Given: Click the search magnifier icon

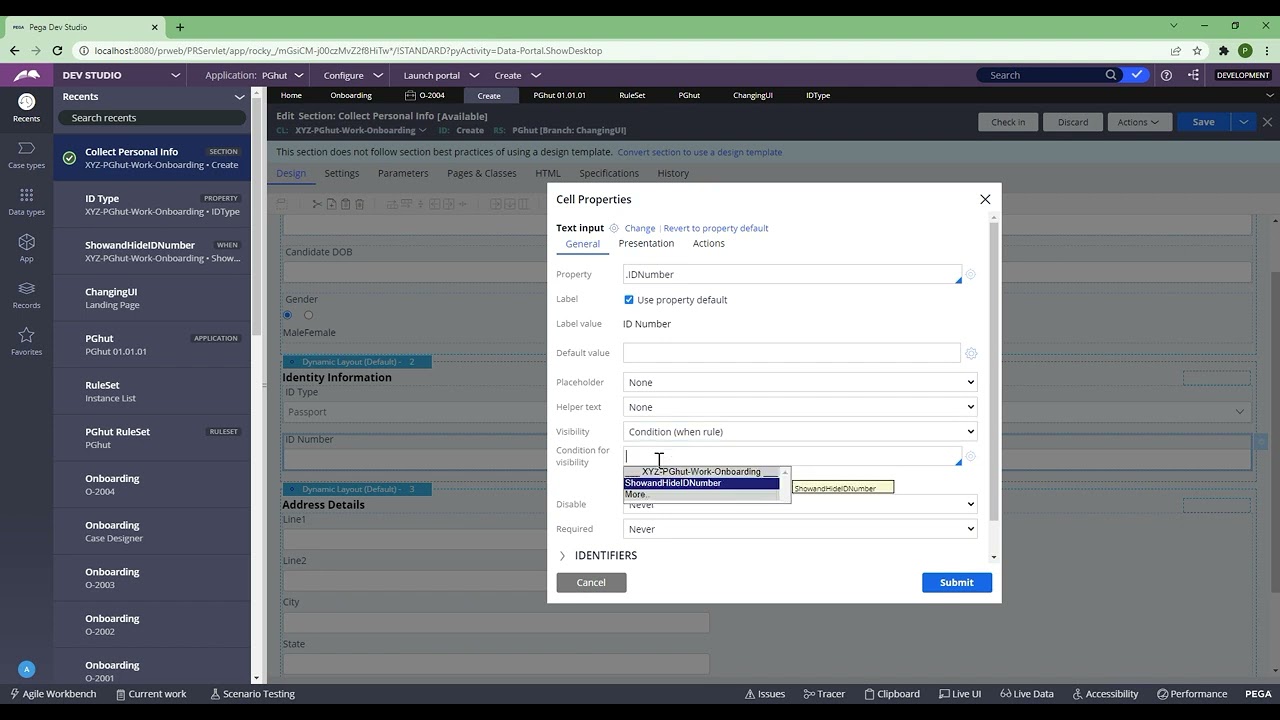Looking at the screenshot, I should [1110, 75].
